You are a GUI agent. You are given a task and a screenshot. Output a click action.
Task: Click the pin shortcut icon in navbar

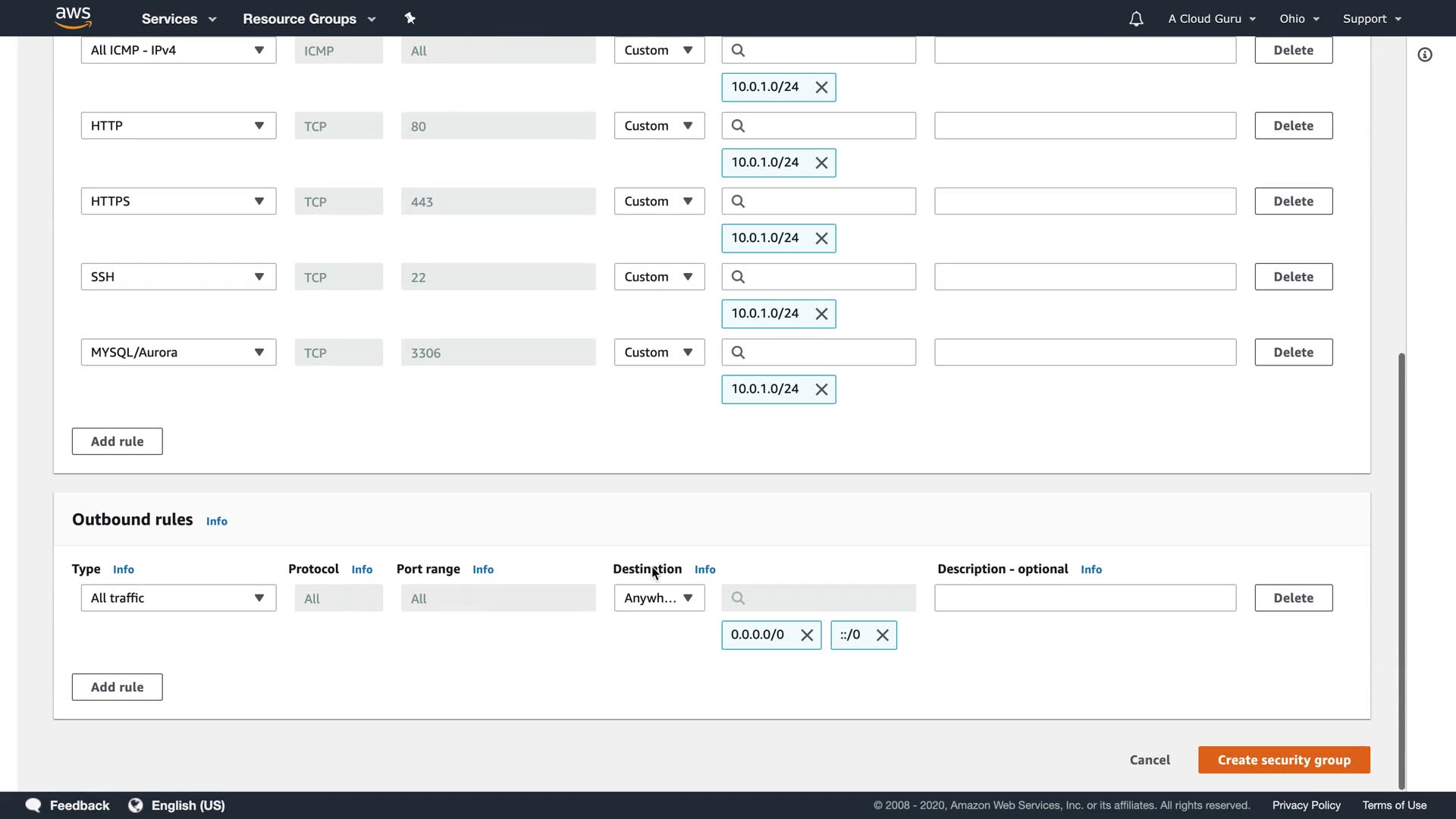click(410, 18)
